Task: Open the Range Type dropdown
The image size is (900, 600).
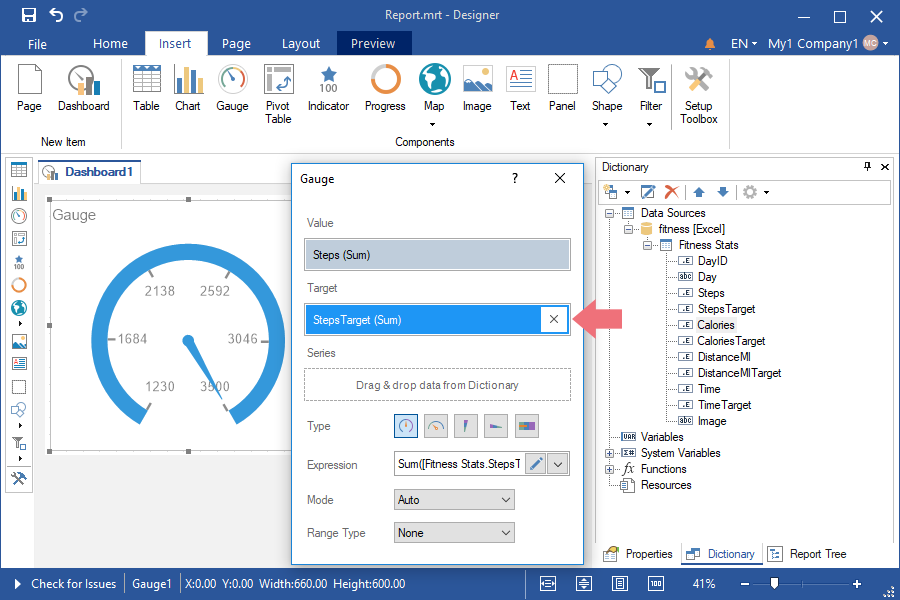Action: point(454,533)
